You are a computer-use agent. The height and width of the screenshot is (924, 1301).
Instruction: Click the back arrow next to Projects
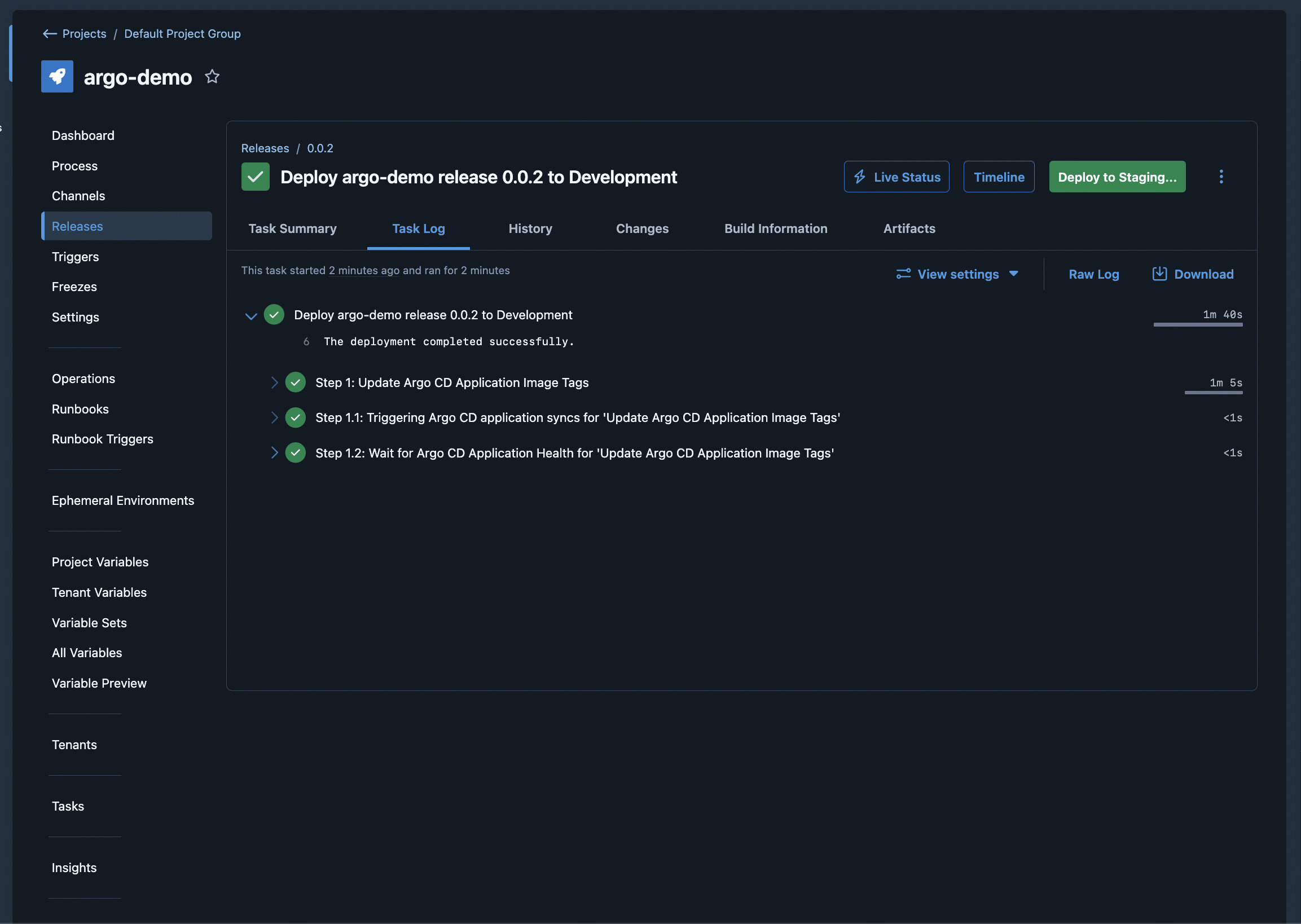[50, 34]
